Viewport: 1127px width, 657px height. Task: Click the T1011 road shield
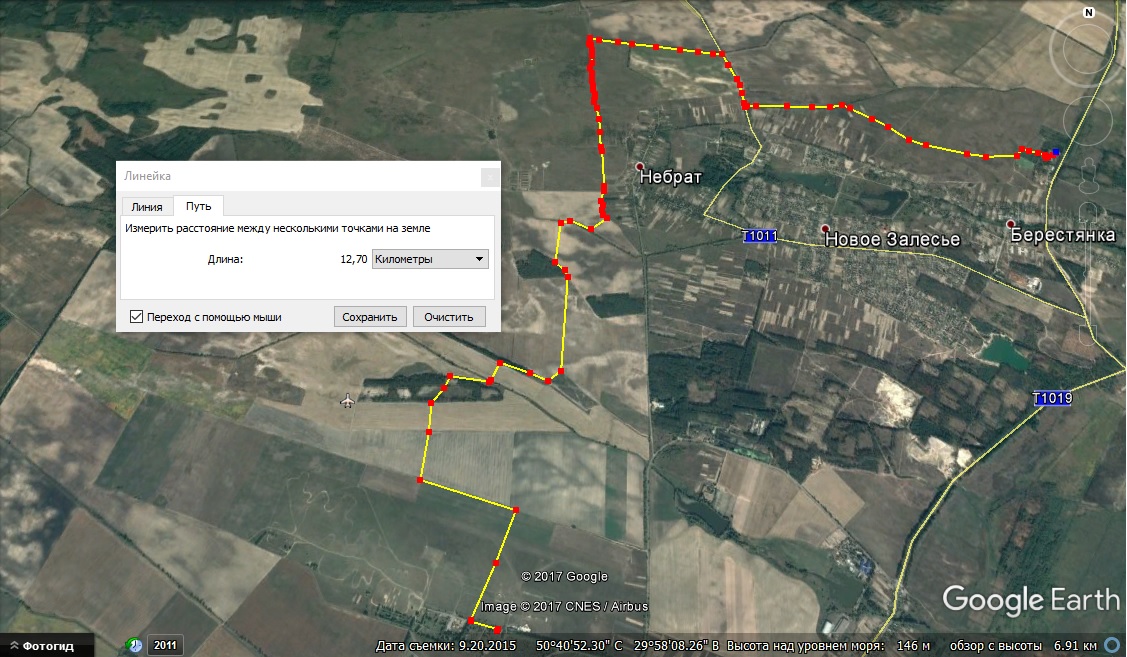pyautogui.click(x=760, y=236)
